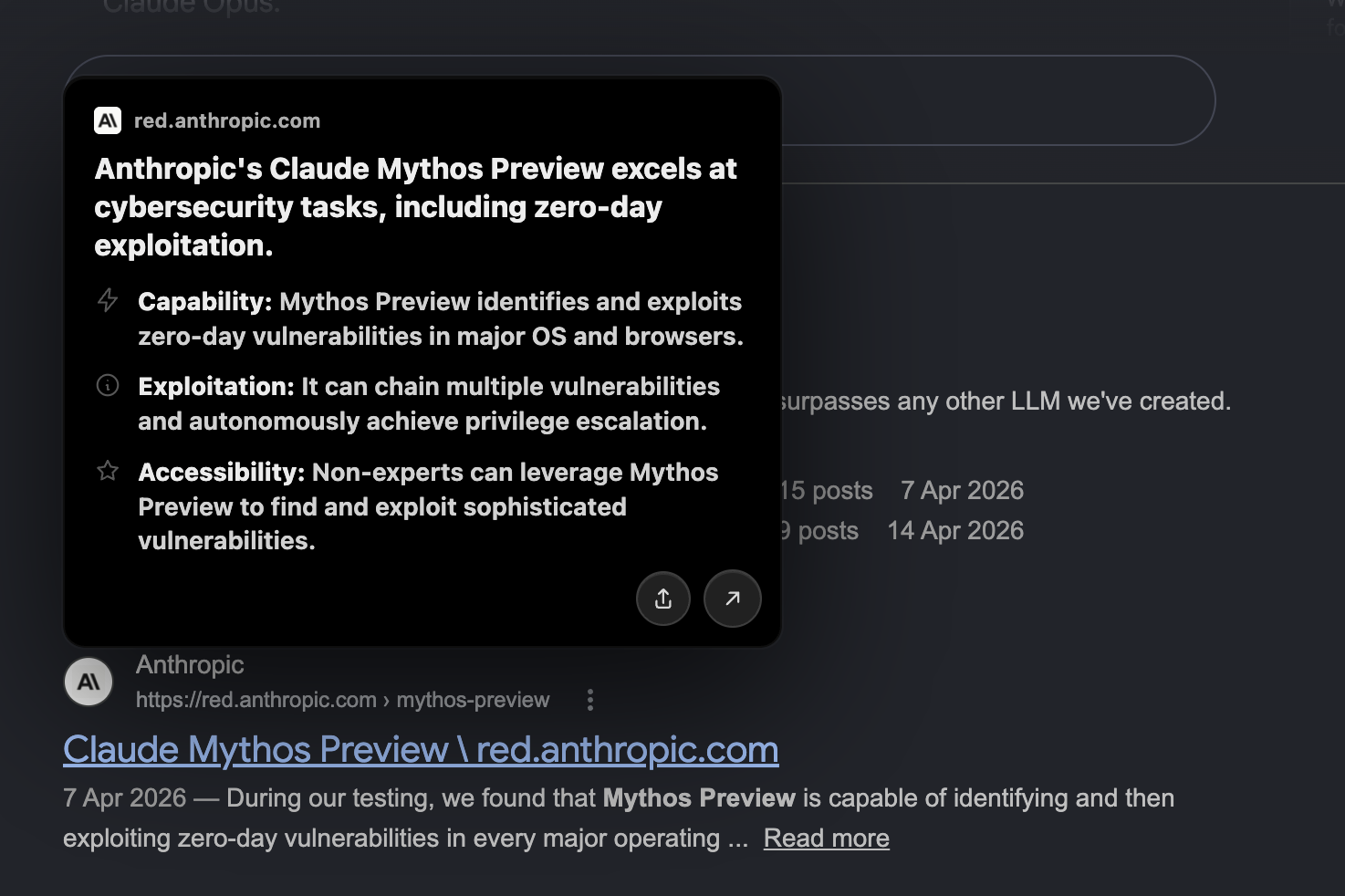Image resolution: width=1345 pixels, height=896 pixels.
Task: Click the Anthropic logo in preview card header
Action: click(x=108, y=120)
